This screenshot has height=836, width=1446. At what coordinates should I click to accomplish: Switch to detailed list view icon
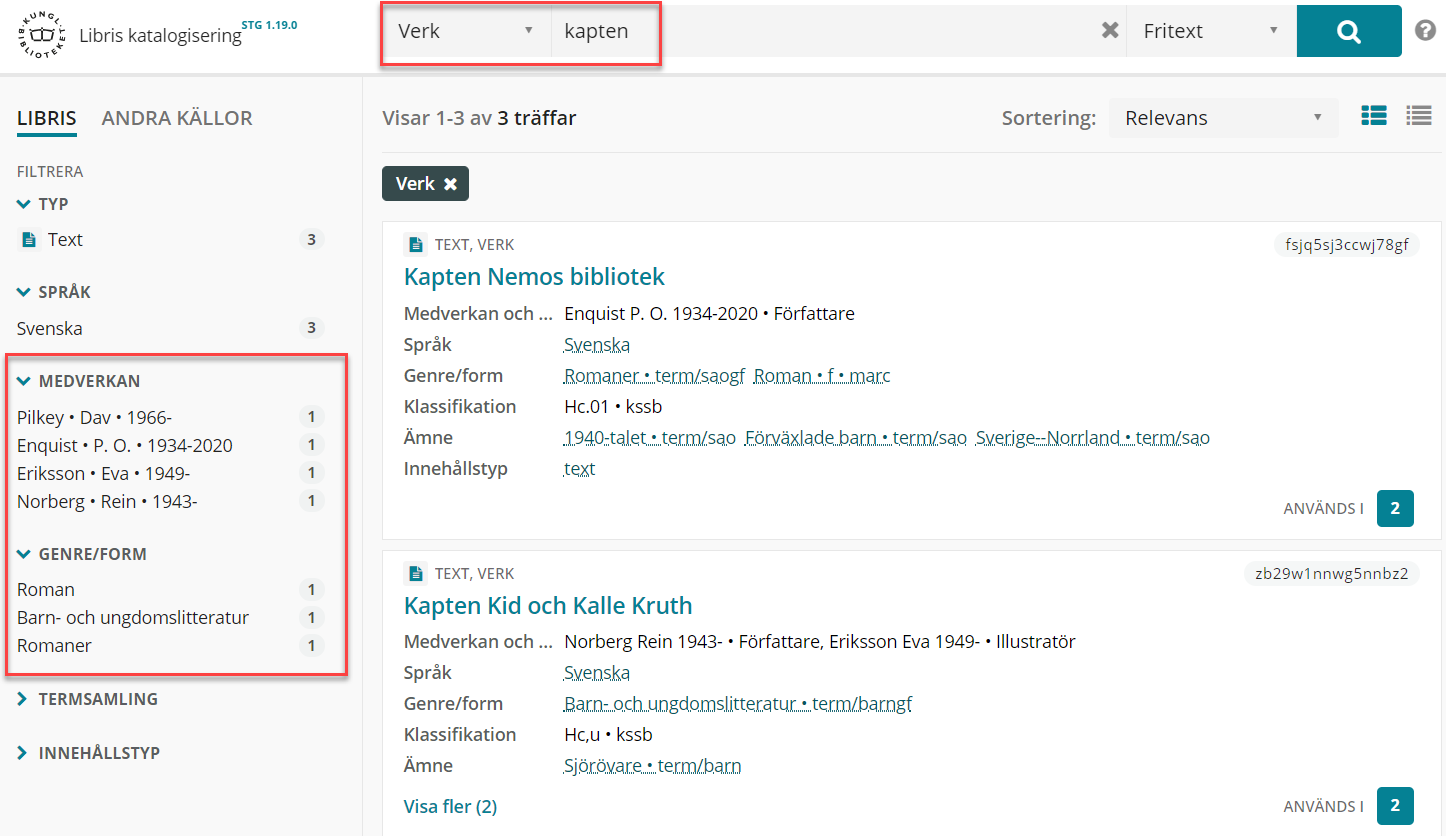1374,116
